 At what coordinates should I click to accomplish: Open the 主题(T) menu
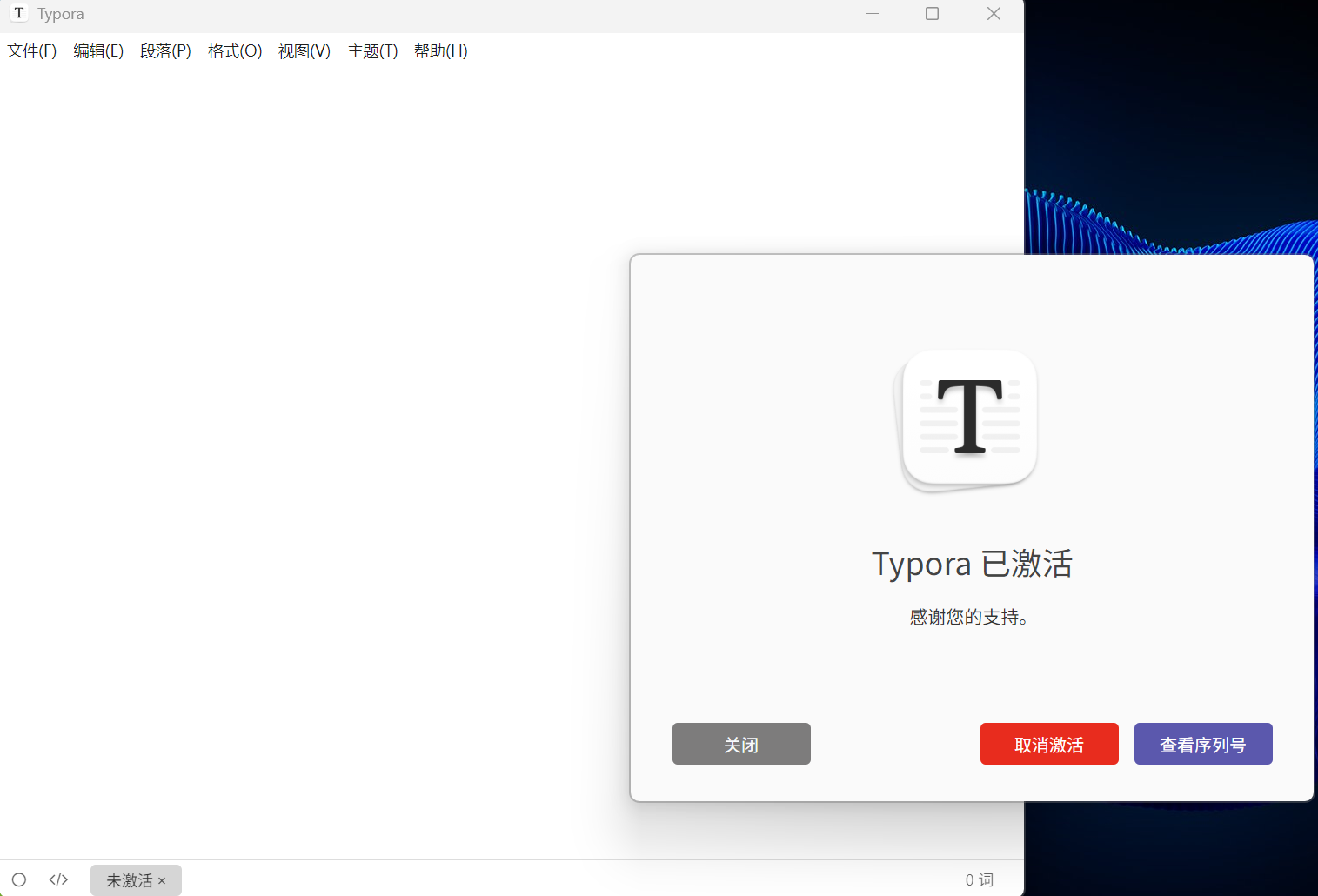tap(372, 51)
